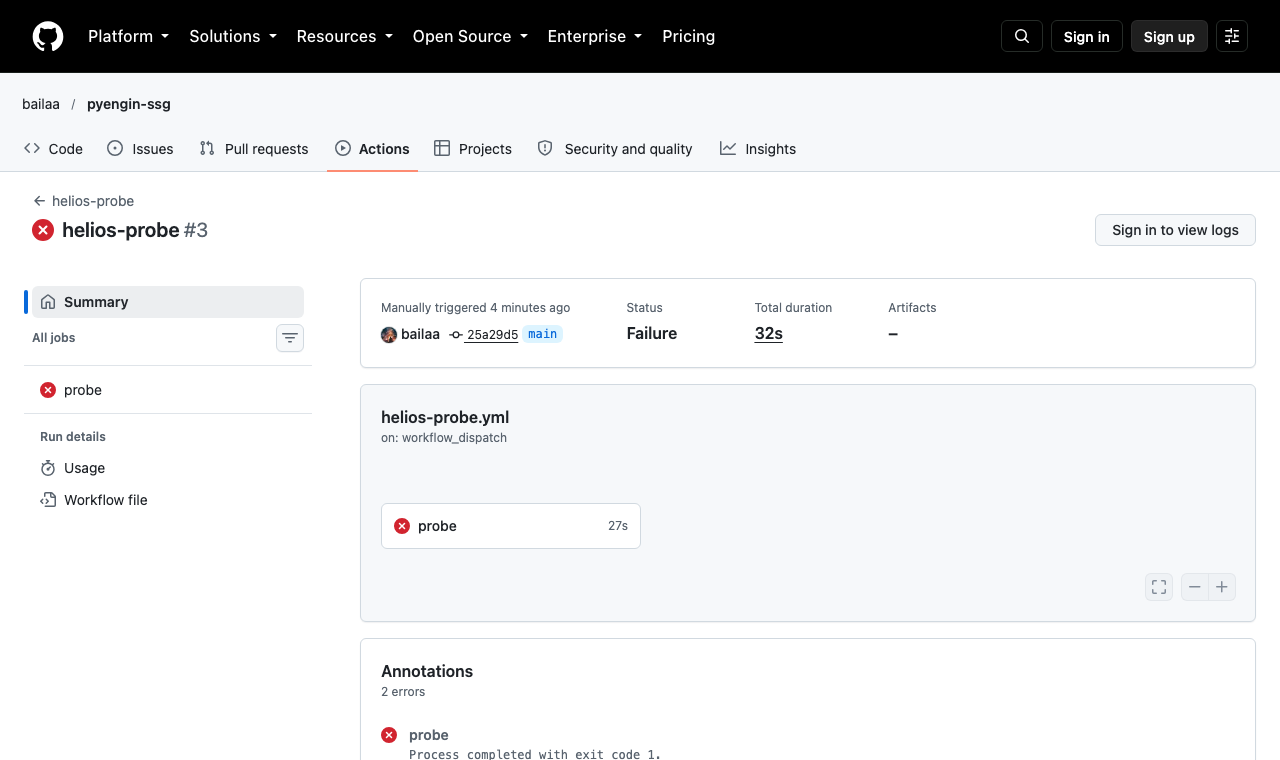Open Workflow file in sidebar
Image resolution: width=1280 pixels, height=760 pixels.
[x=168, y=500]
